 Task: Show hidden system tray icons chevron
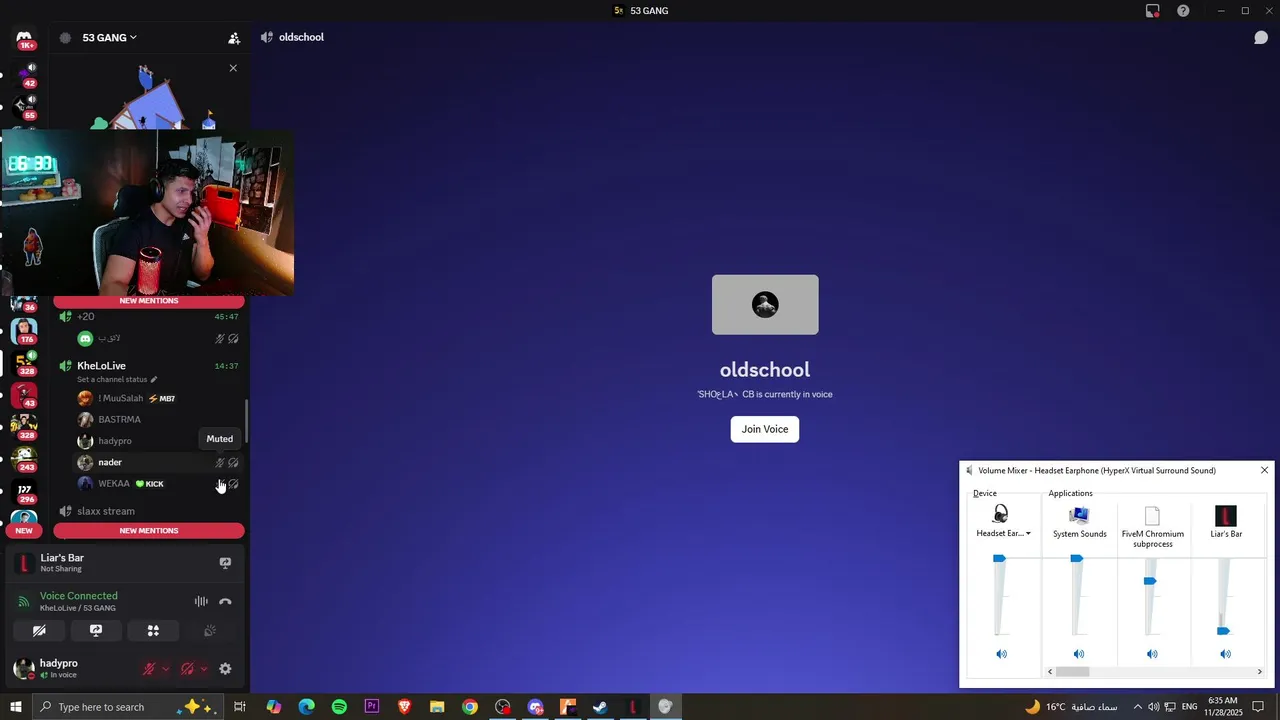click(1137, 707)
